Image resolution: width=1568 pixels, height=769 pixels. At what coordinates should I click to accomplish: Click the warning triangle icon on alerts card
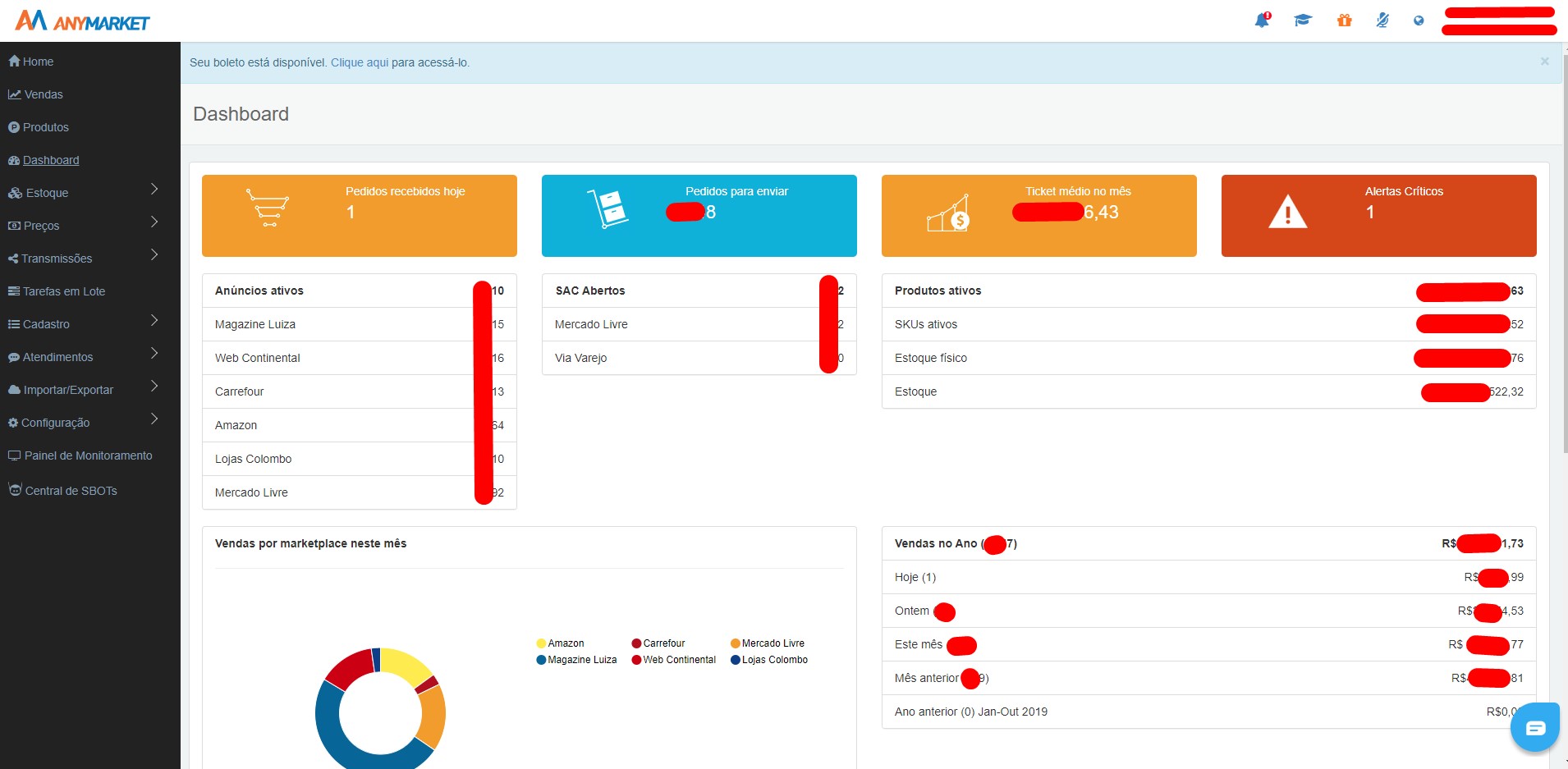pos(1287,212)
